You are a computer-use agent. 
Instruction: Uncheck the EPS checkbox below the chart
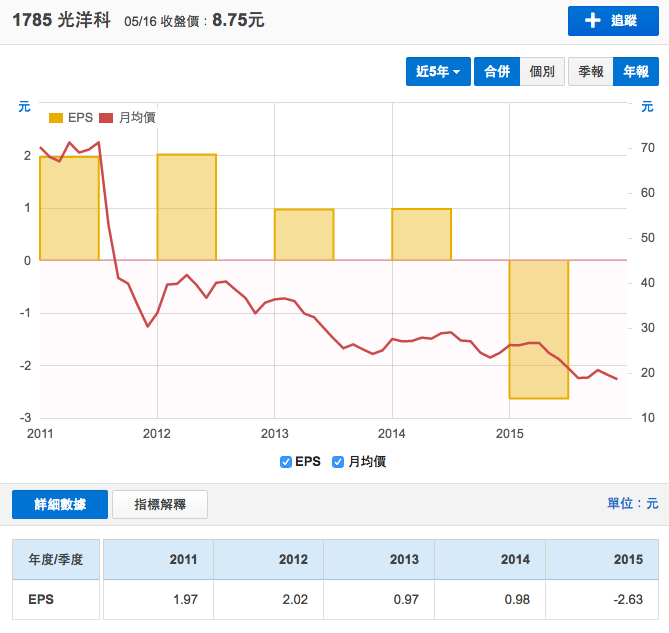(287, 462)
